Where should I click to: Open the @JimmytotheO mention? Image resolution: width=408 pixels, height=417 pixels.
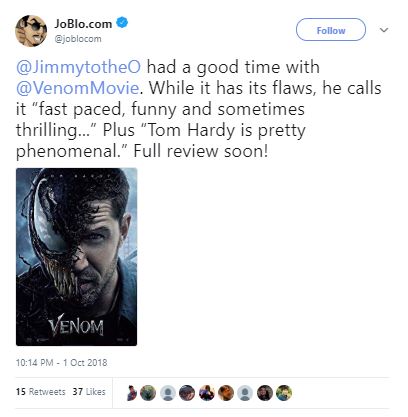78,67
